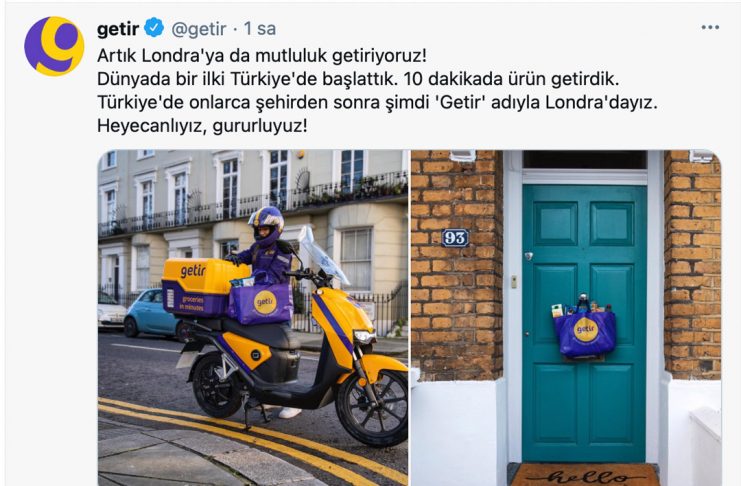Open the getir profile avatar logo
Image resolution: width=741 pixels, height=486 pixels.
[x=54, y=46]
